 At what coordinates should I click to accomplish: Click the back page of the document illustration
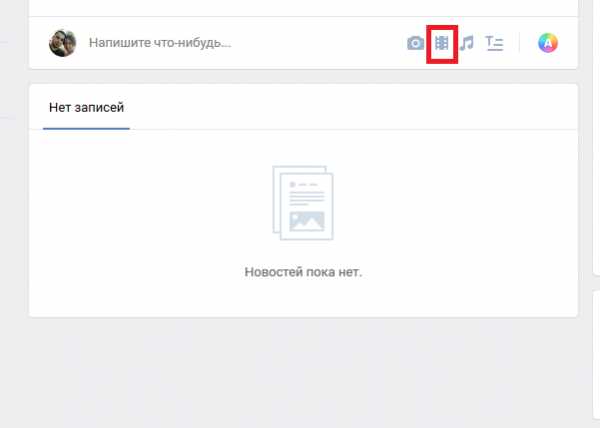[x=277, y=199]
